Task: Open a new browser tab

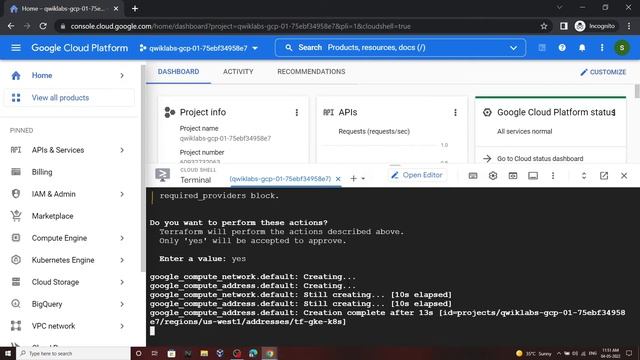Action: pos(135,9)
